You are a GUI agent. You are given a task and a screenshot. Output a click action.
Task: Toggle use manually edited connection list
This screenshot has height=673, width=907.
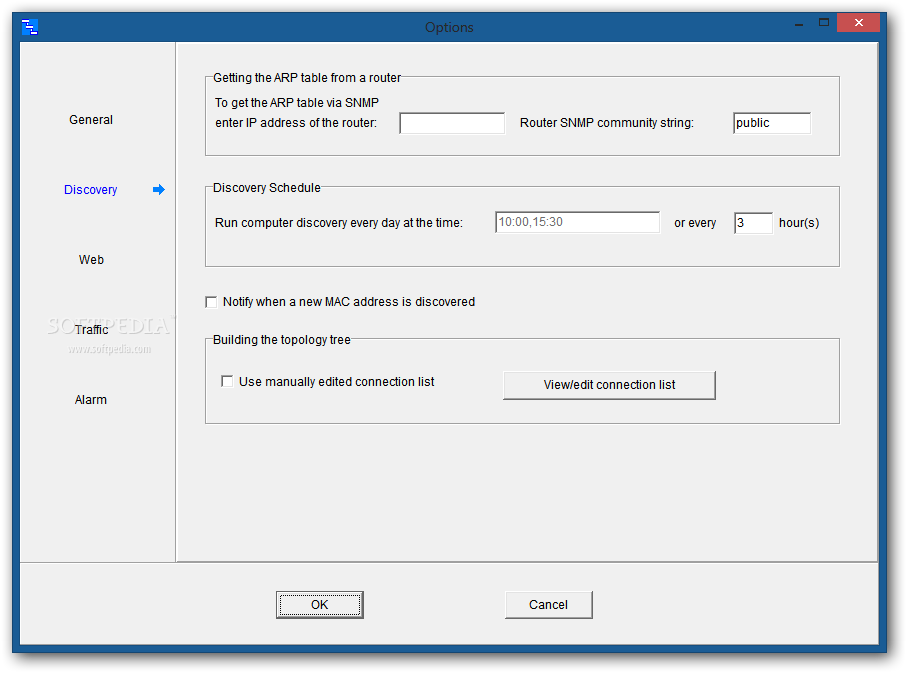(x=227, y=381)
